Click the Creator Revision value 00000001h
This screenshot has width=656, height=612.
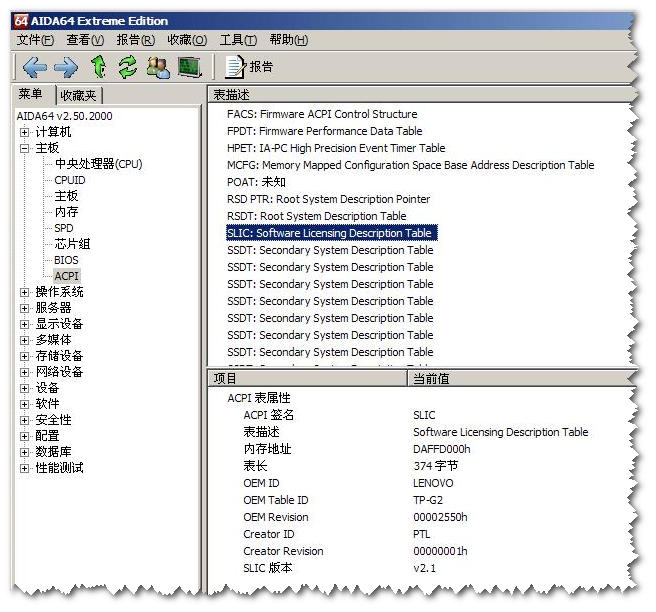pyautogui.click(x=440, y=551)
